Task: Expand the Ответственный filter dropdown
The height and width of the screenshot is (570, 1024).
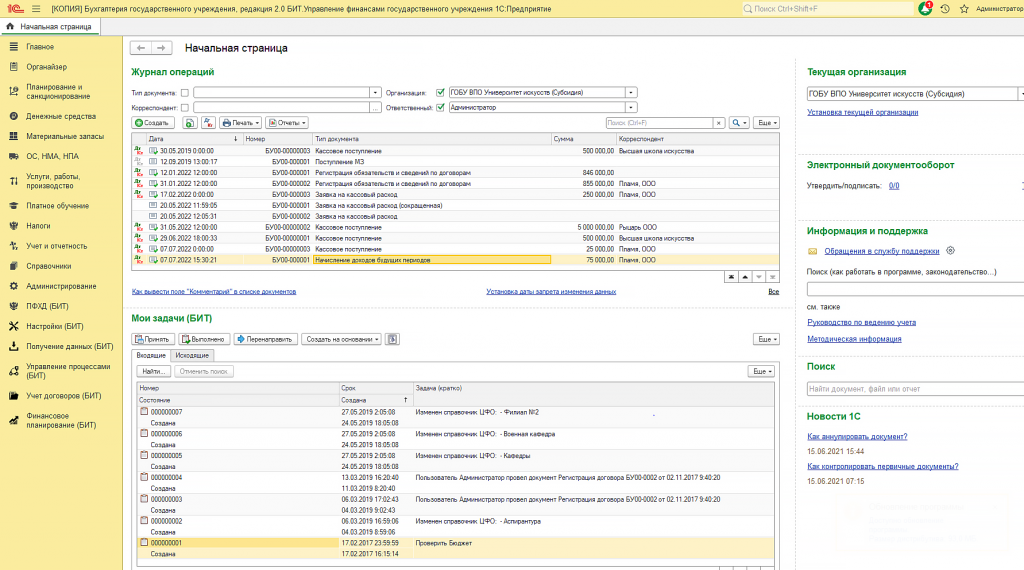Action: (631, 108)
